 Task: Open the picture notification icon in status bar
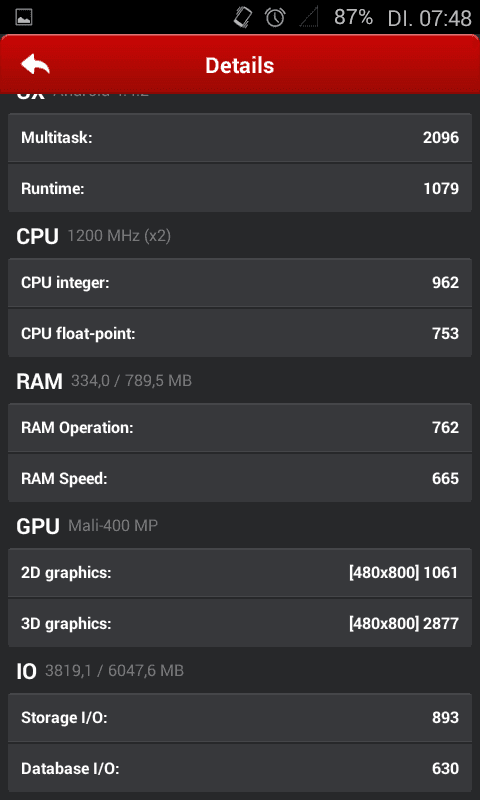[x=24, y=18]
